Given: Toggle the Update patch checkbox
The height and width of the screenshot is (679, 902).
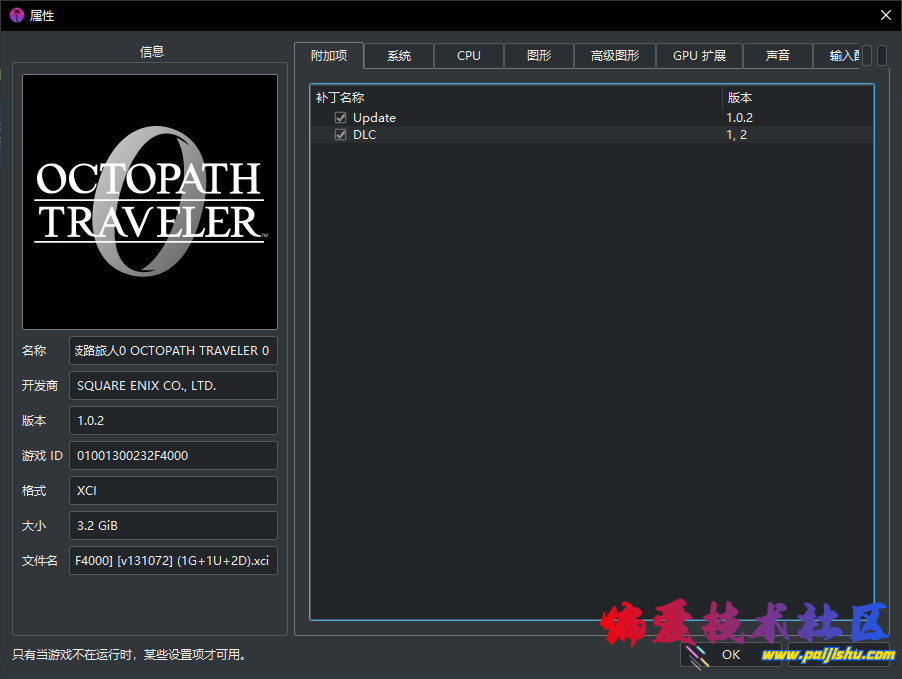Looking at the screenshot, I should (x=341, y=118).
